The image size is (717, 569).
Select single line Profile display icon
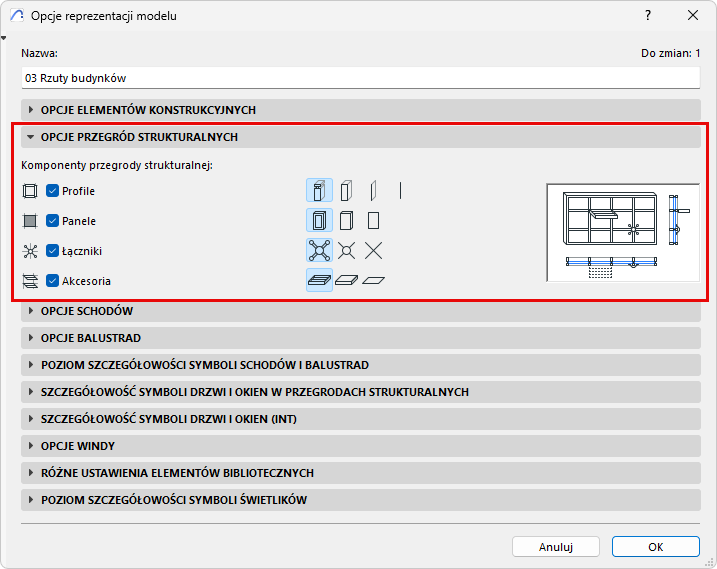(400, 191)
